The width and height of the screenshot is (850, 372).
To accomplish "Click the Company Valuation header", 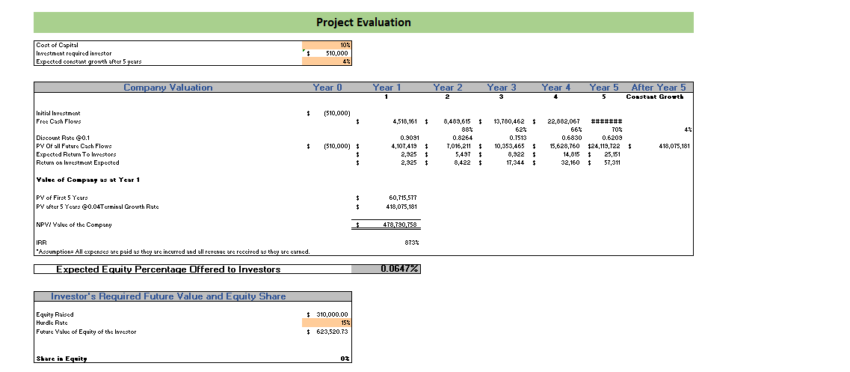I will (168, 87).
